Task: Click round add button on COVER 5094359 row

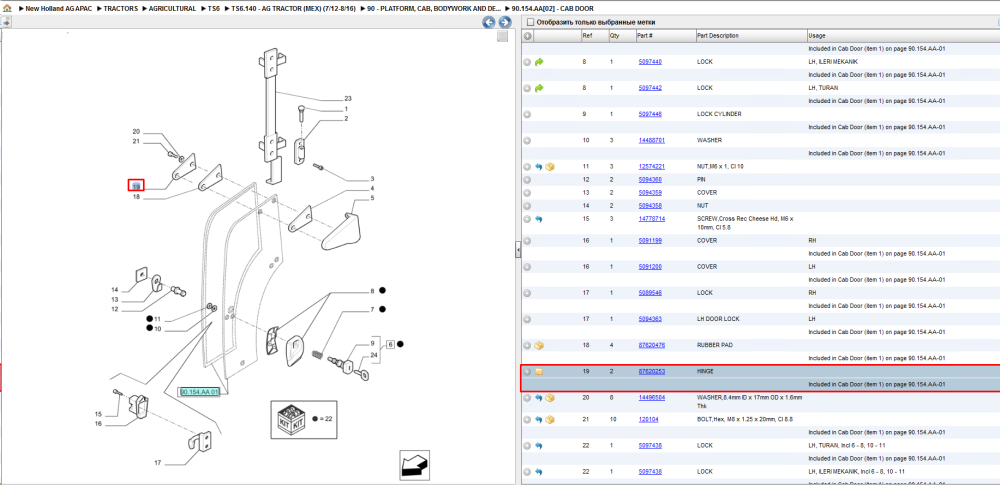Action: [x=527, y=193]
